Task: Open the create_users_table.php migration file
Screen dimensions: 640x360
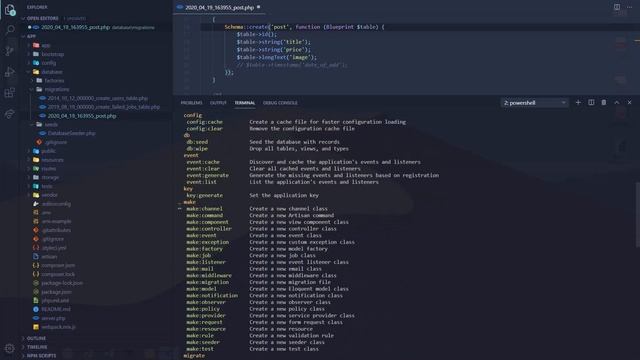Action: tap(98, 98)
